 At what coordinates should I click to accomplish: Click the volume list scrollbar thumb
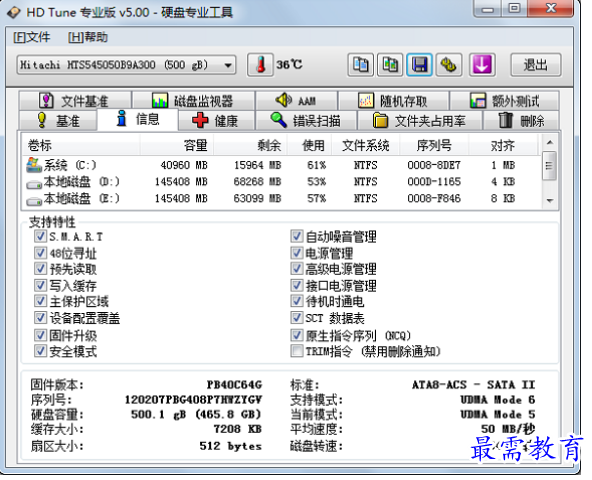pyautogui.click(x=550, y=166)
